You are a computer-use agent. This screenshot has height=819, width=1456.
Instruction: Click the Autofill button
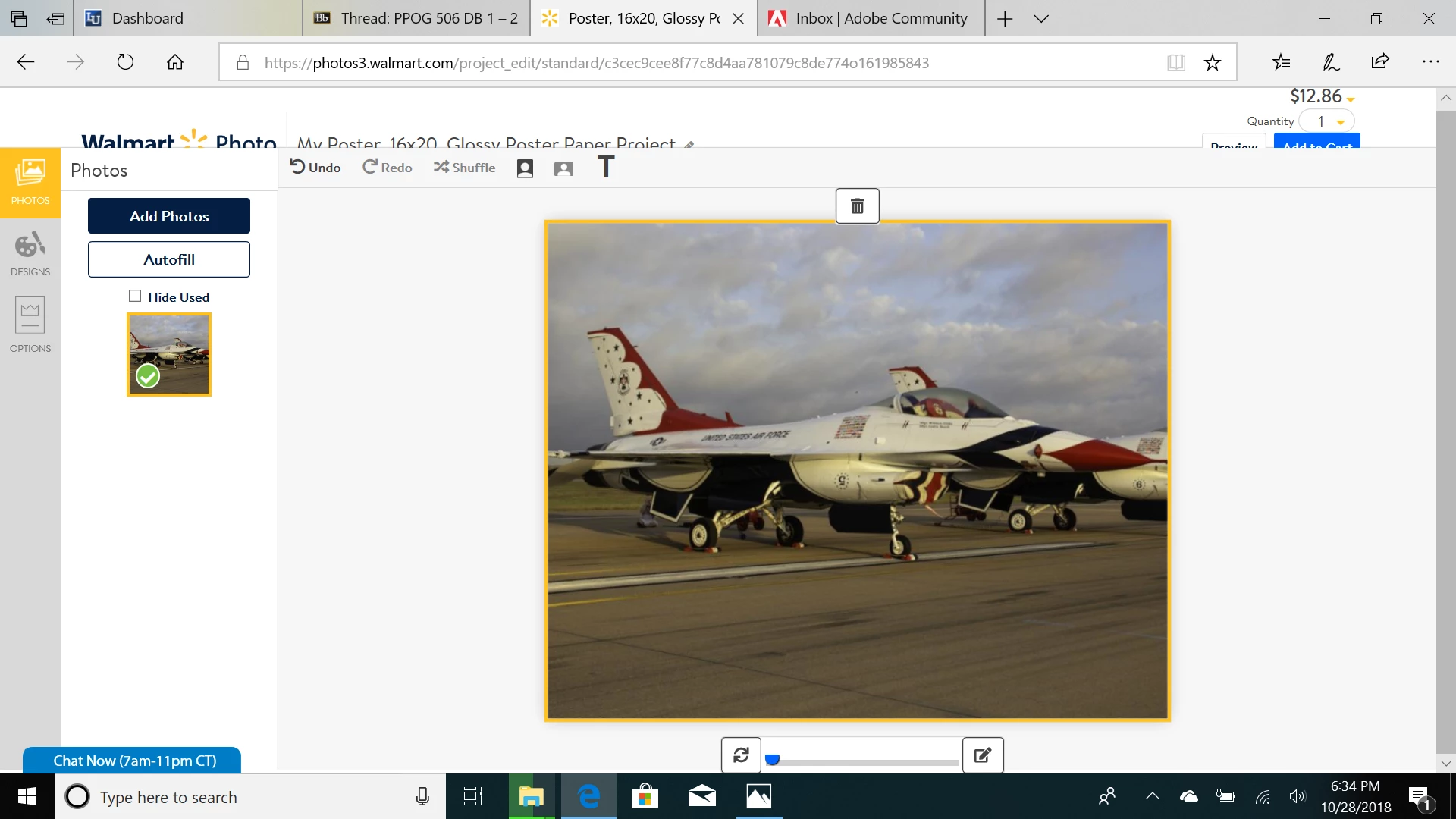169,259
